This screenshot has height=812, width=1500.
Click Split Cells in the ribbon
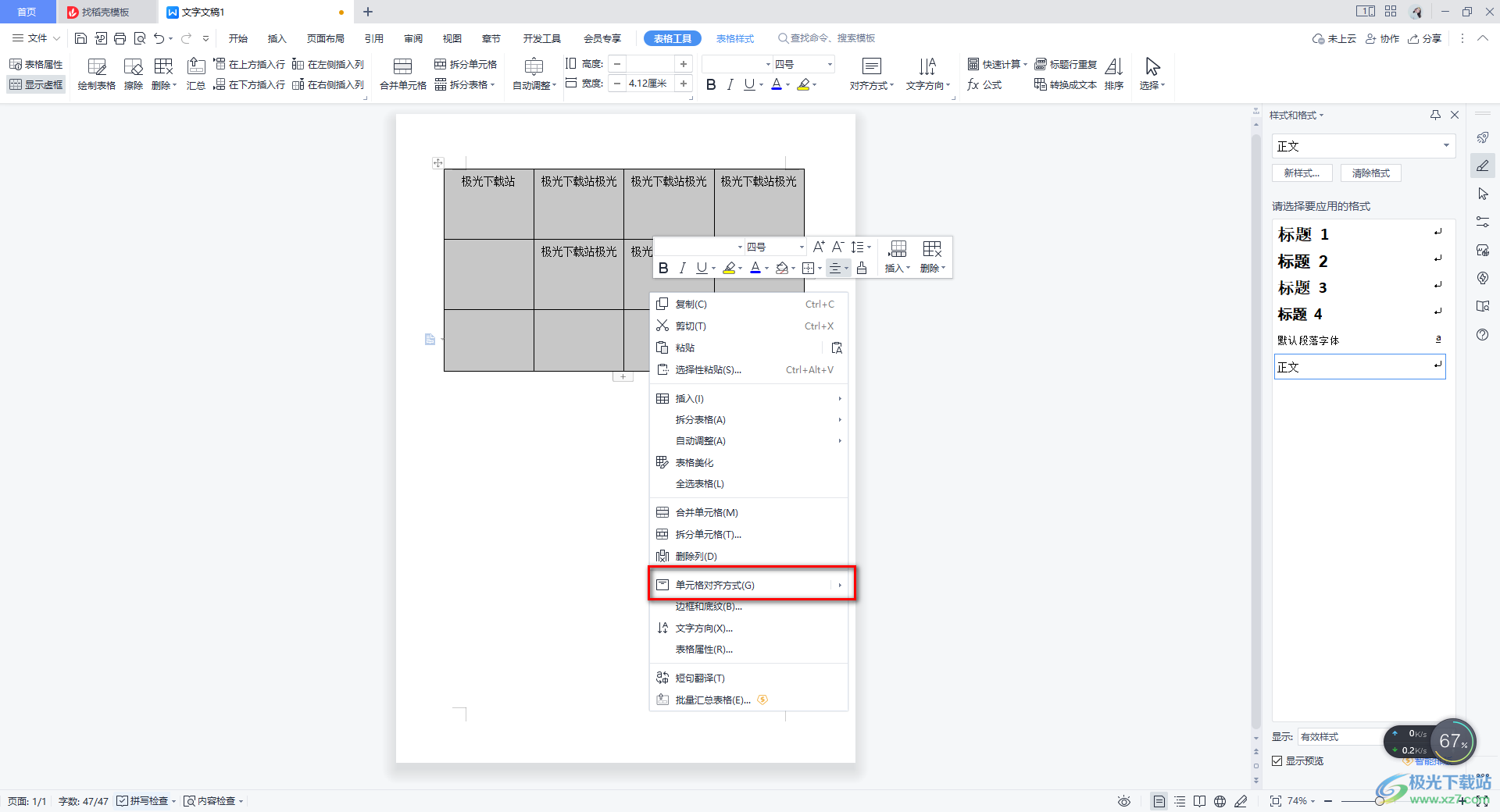(x=466, y=65)
